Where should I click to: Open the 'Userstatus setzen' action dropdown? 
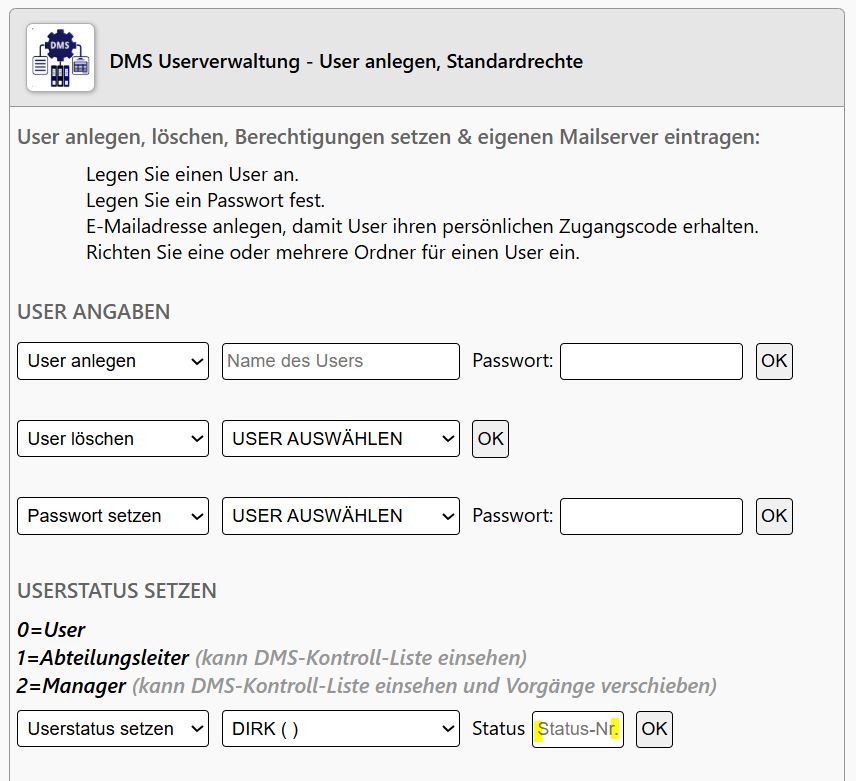coord(113,729)
